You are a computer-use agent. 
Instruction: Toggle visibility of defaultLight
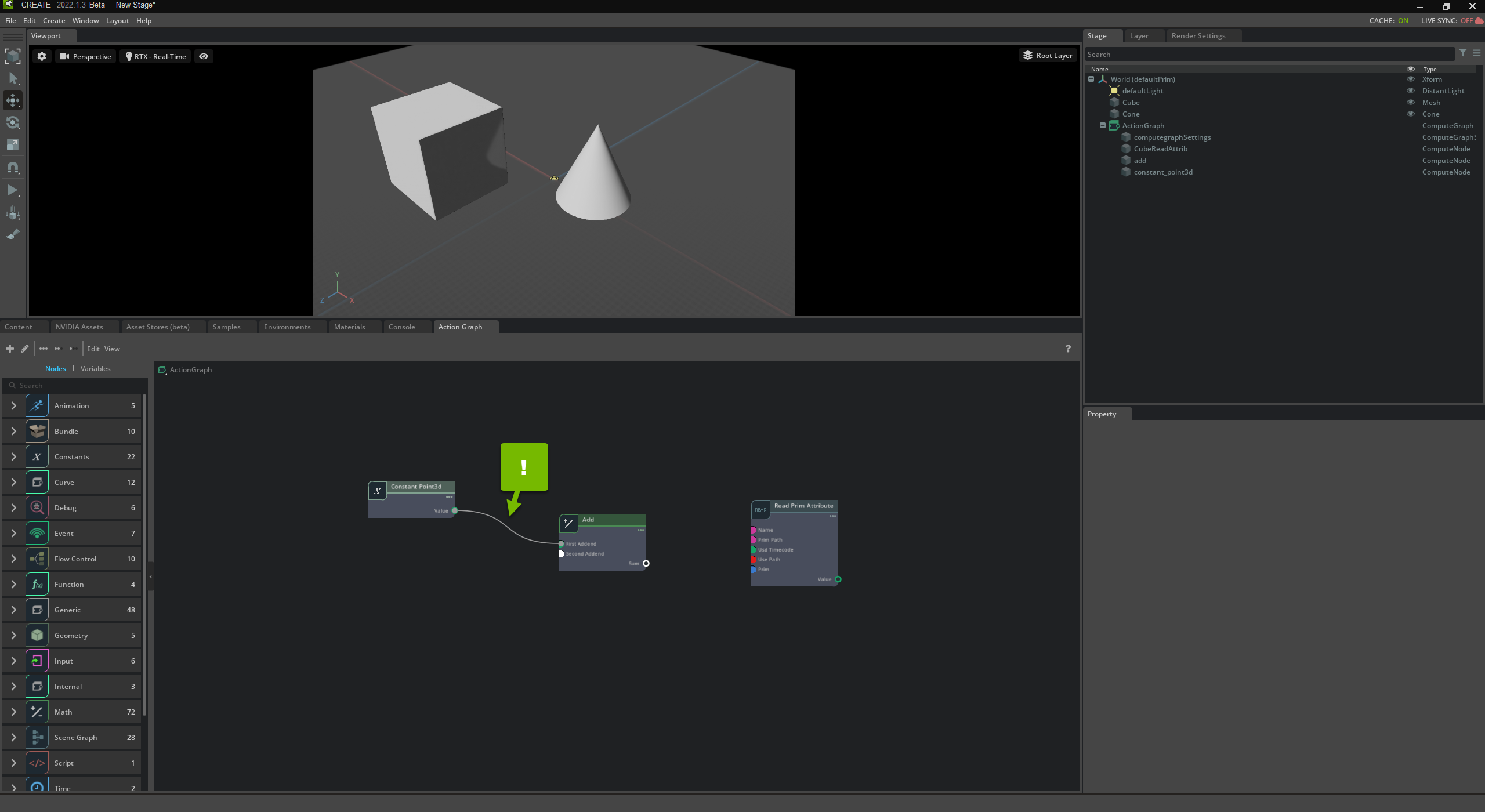[x=1411, y=91]
